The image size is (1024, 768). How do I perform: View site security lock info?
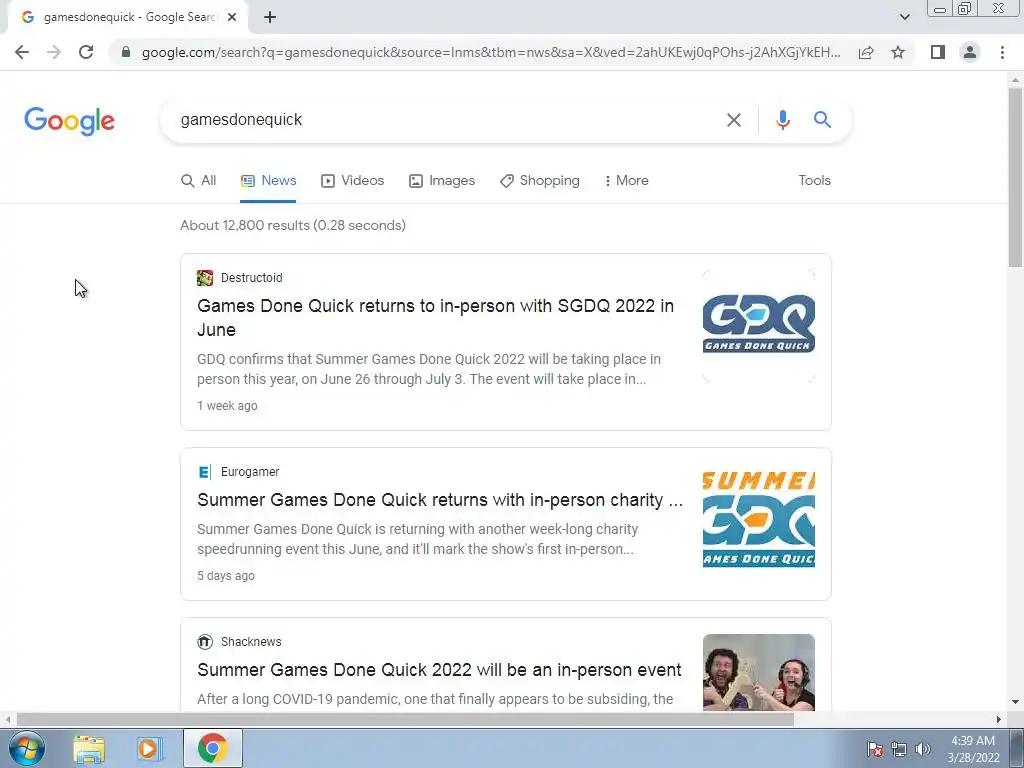126,52
